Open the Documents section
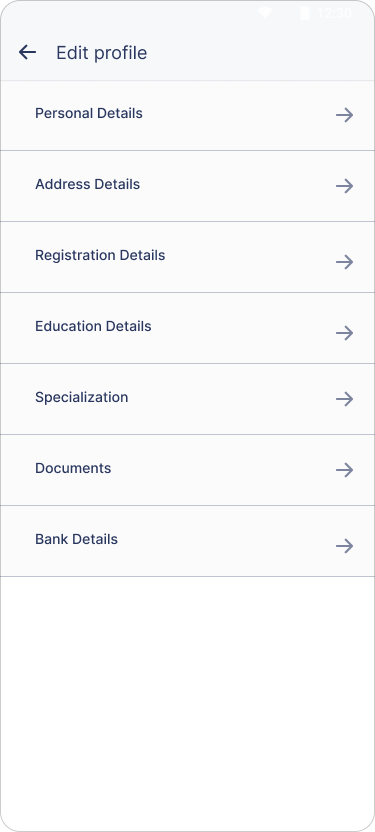The image size is (375, 832). click(x=187, y=471)
